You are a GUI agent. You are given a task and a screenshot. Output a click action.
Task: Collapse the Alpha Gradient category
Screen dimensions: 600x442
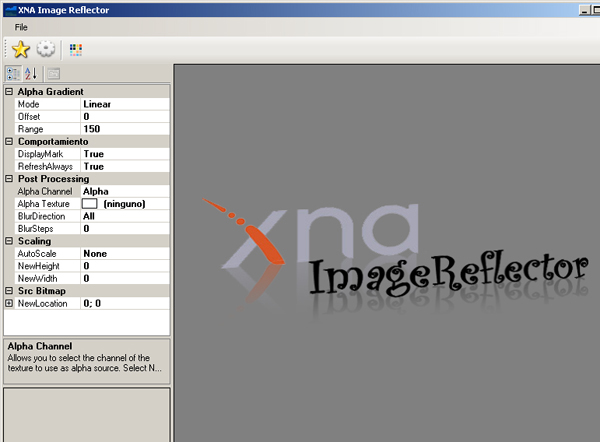(x=9, y=91)
